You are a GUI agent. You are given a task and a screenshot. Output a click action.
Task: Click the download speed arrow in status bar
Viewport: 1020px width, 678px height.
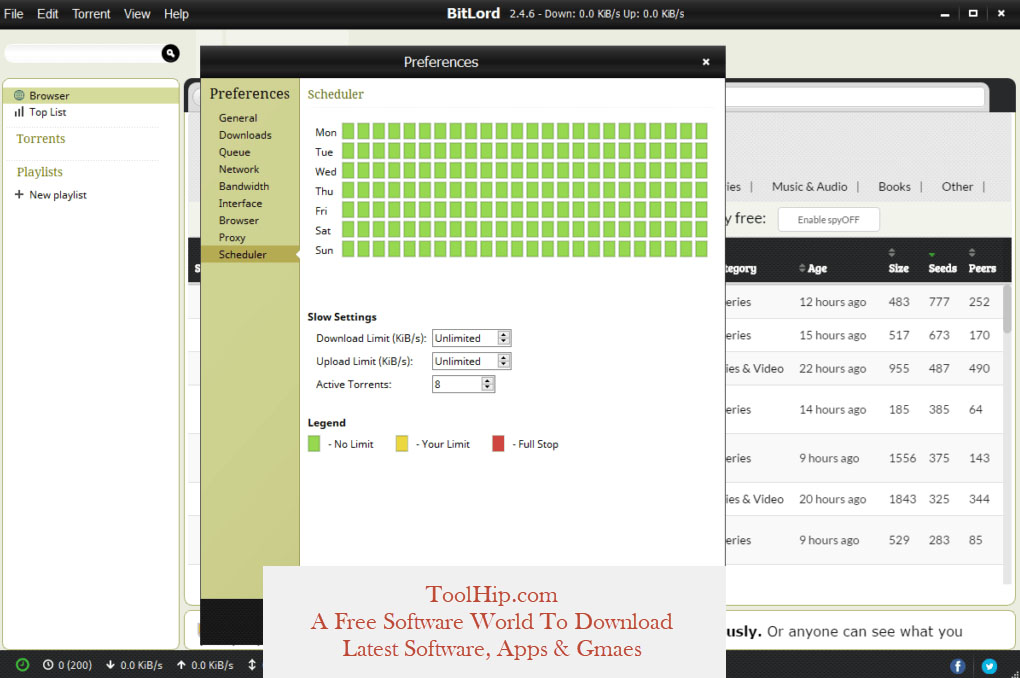click(110, 665)
